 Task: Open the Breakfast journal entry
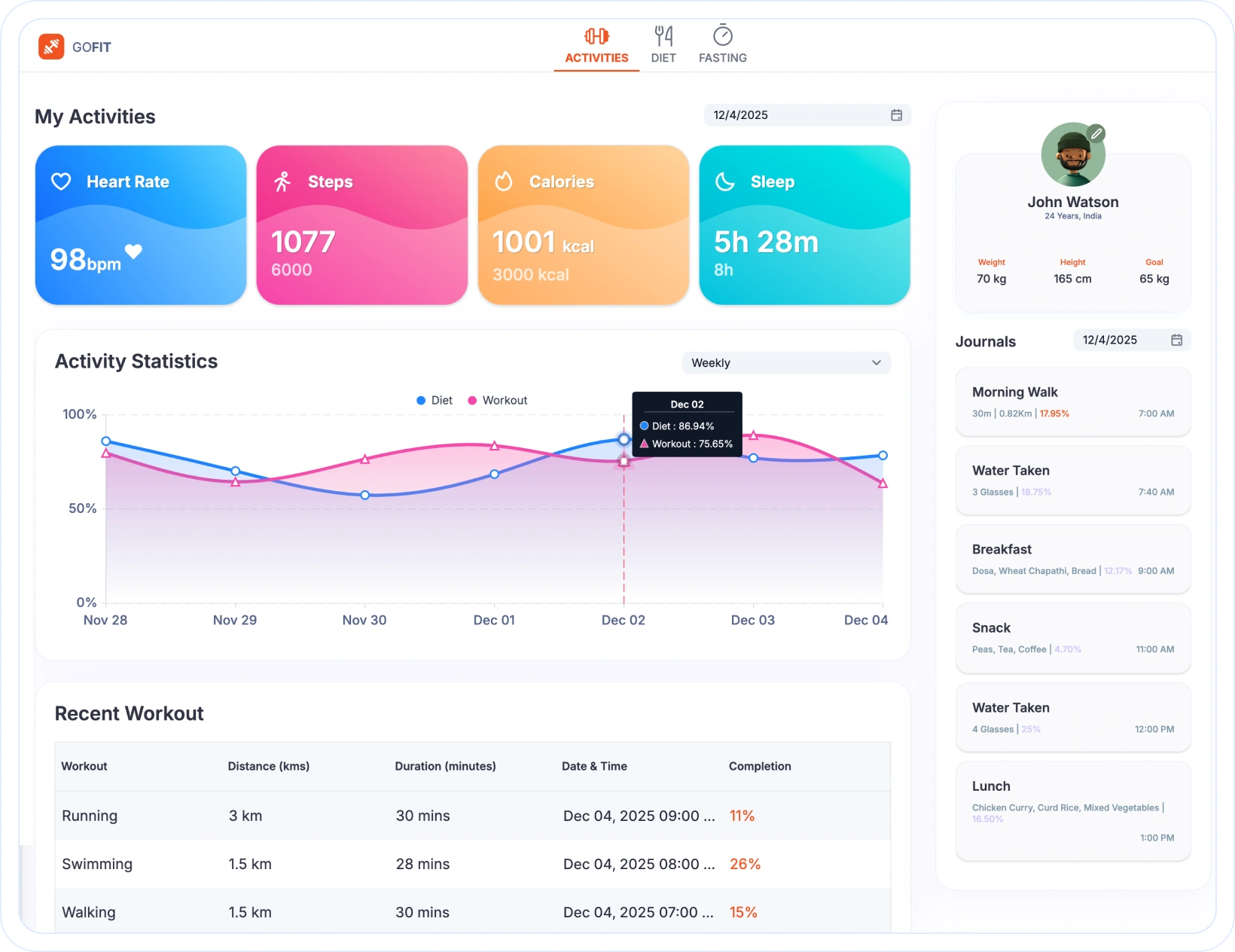pos(1073,560)
